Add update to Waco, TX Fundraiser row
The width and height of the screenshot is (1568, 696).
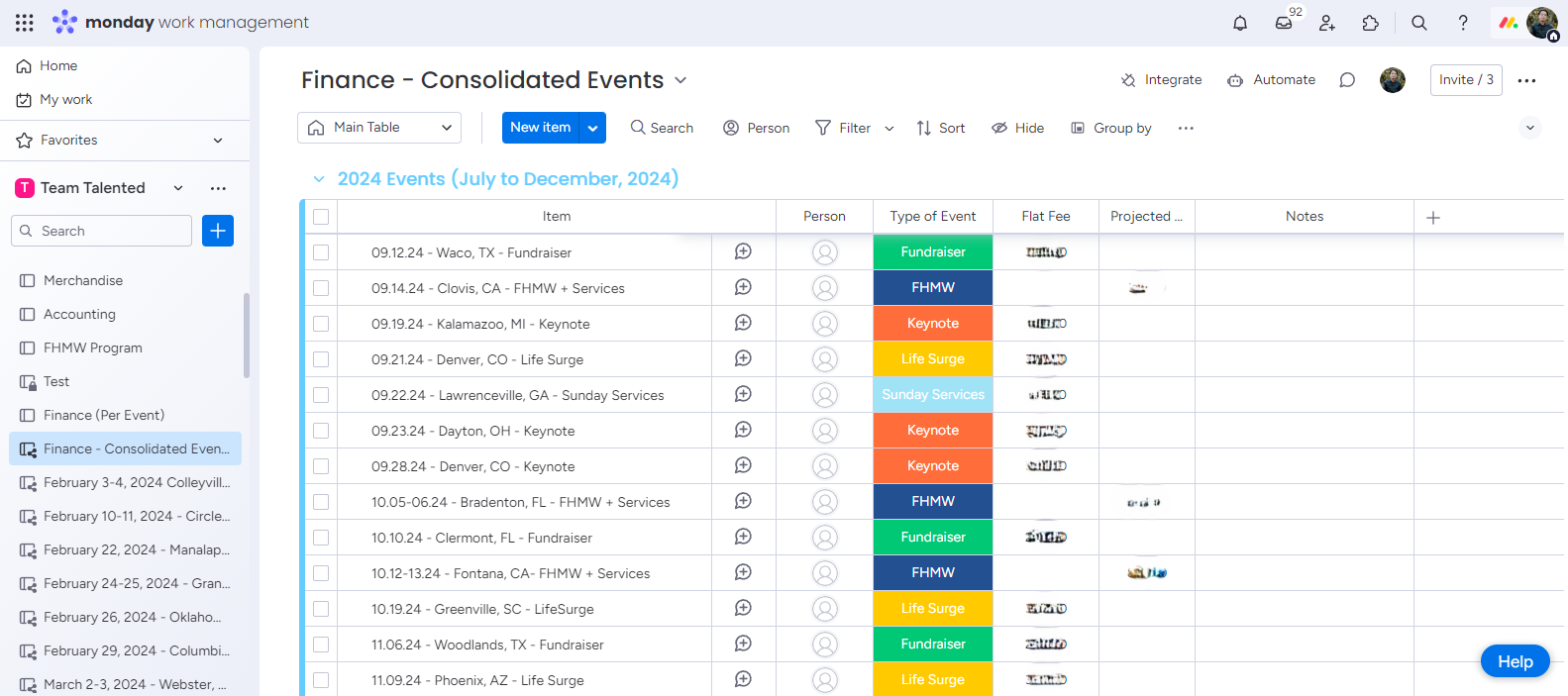coord(743,252)
